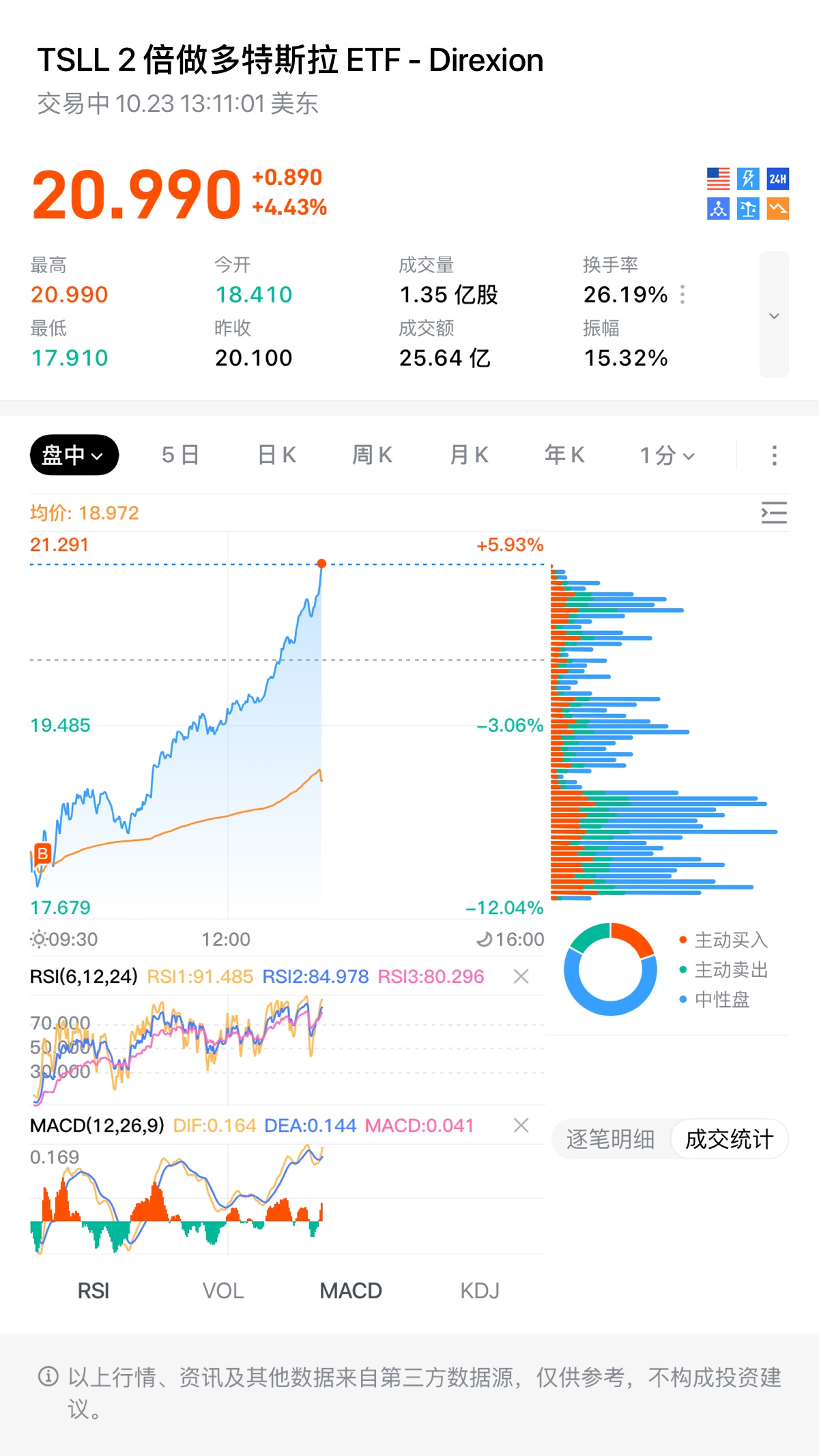Tap the blue lightning bolt badge
819x1456 pixels.
point(748,179)
